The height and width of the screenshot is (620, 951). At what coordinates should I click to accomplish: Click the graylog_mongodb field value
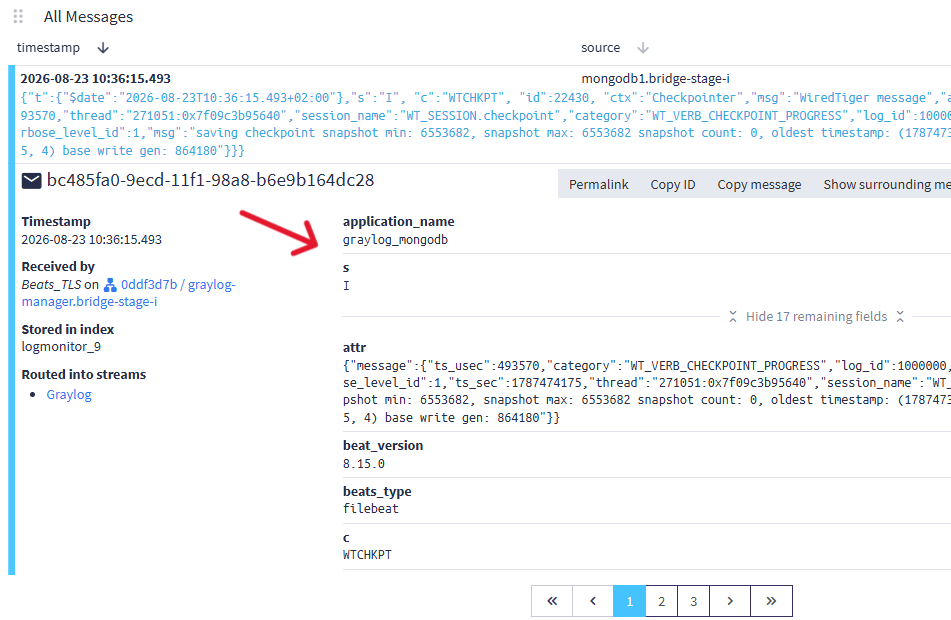click(x=395, y=240)
